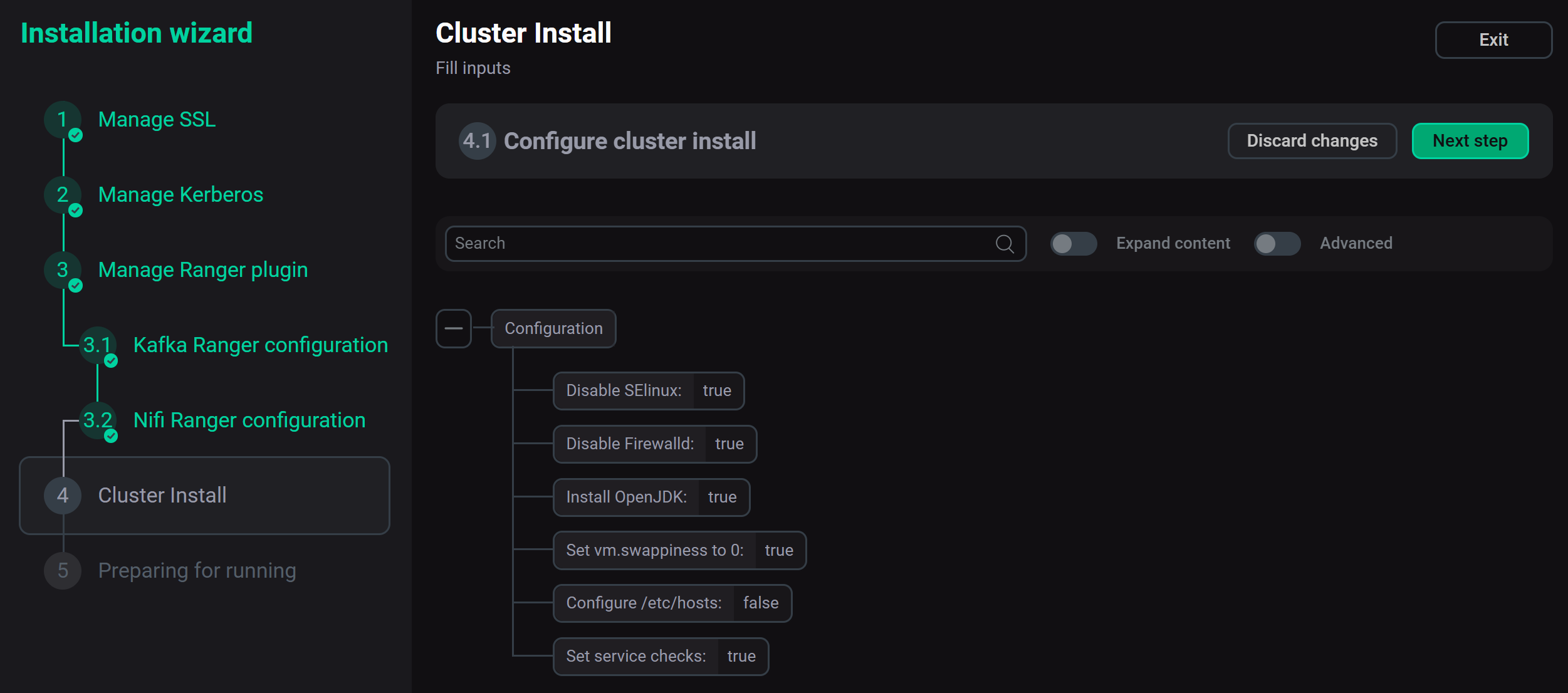The height and width of the screenshot is (693, 1568).
Task: Toggle the Expand content switch
Action: (x=1074, y=244)
